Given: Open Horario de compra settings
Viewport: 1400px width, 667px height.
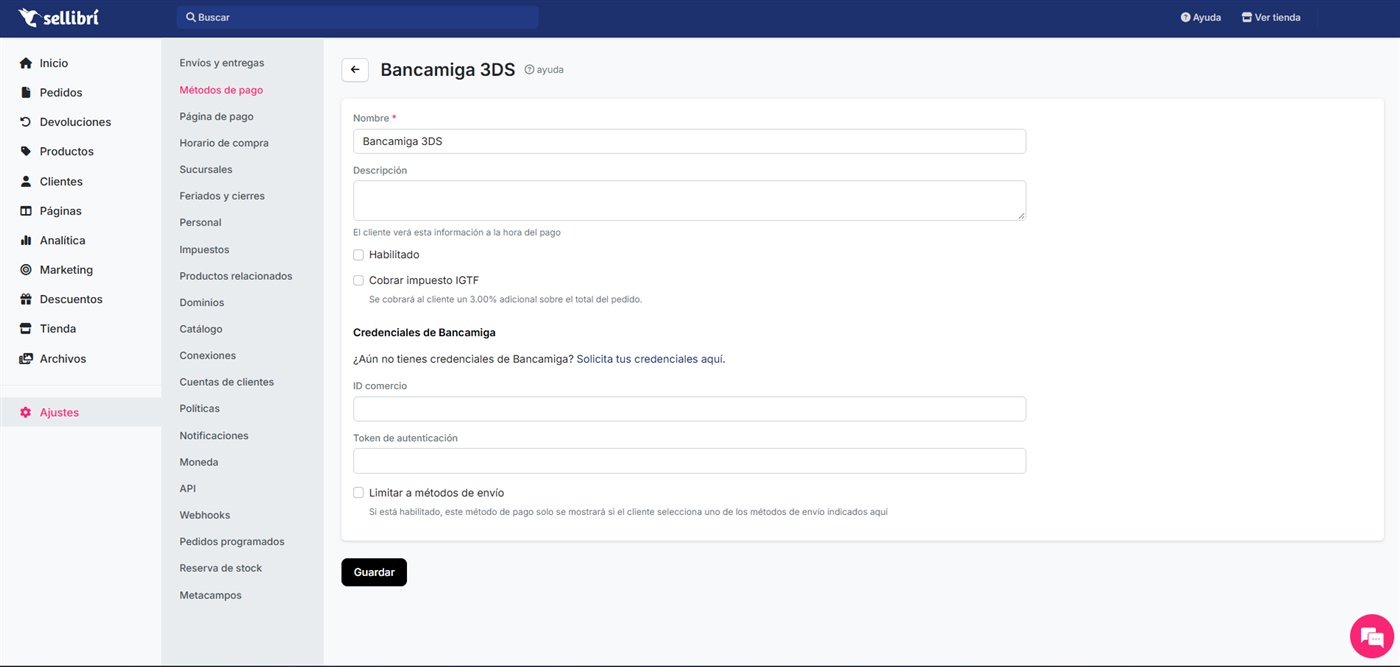Looking at the screenshot, I should click(x=224, y=143).
